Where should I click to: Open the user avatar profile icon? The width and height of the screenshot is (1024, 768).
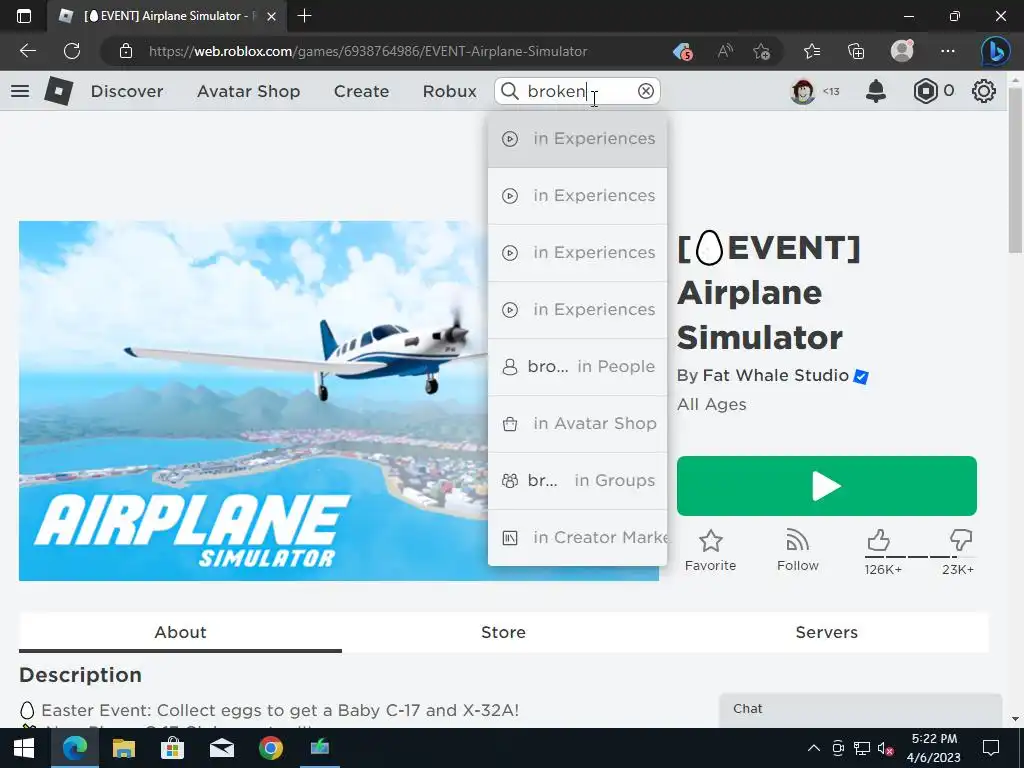[803, 91]
